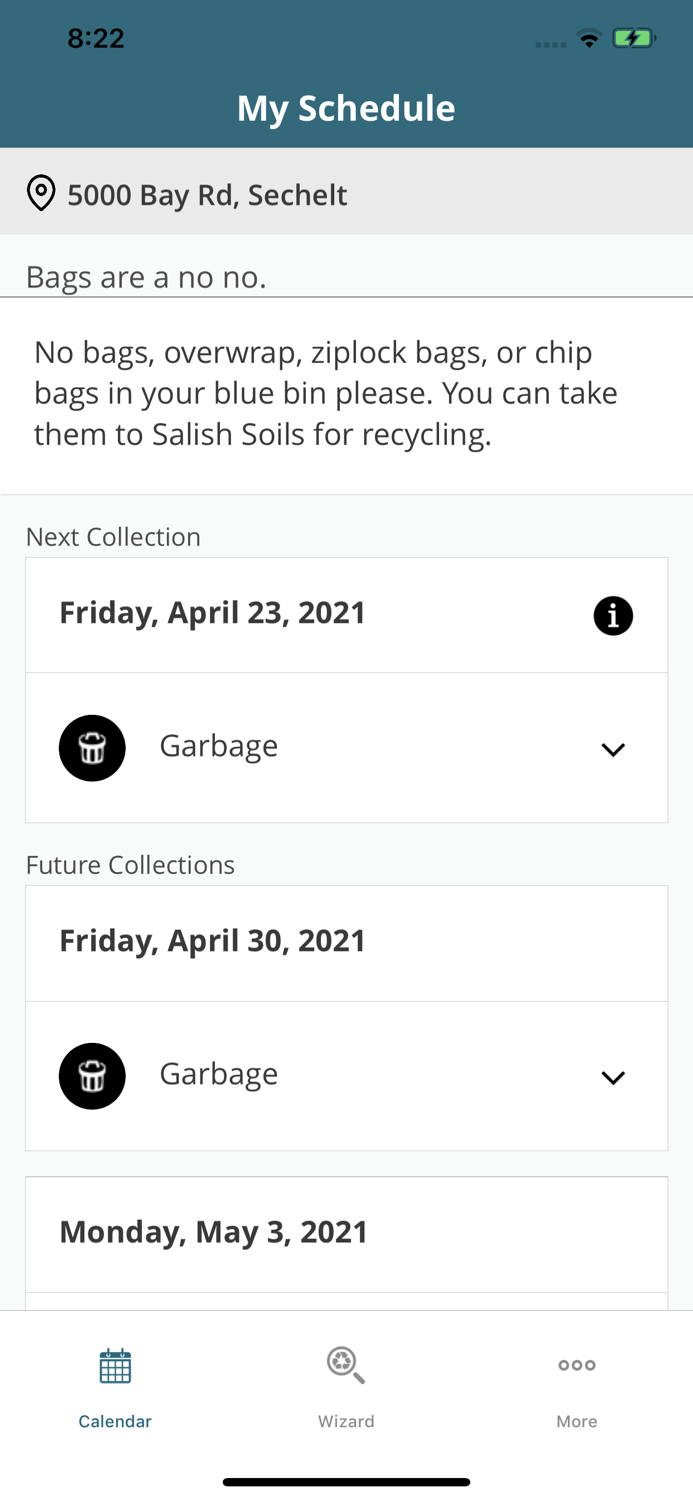693x1500 pixels.
Task: Select the Friday, April 23, 2021 card
Action: pyautogui.click(x=213, y=612)
